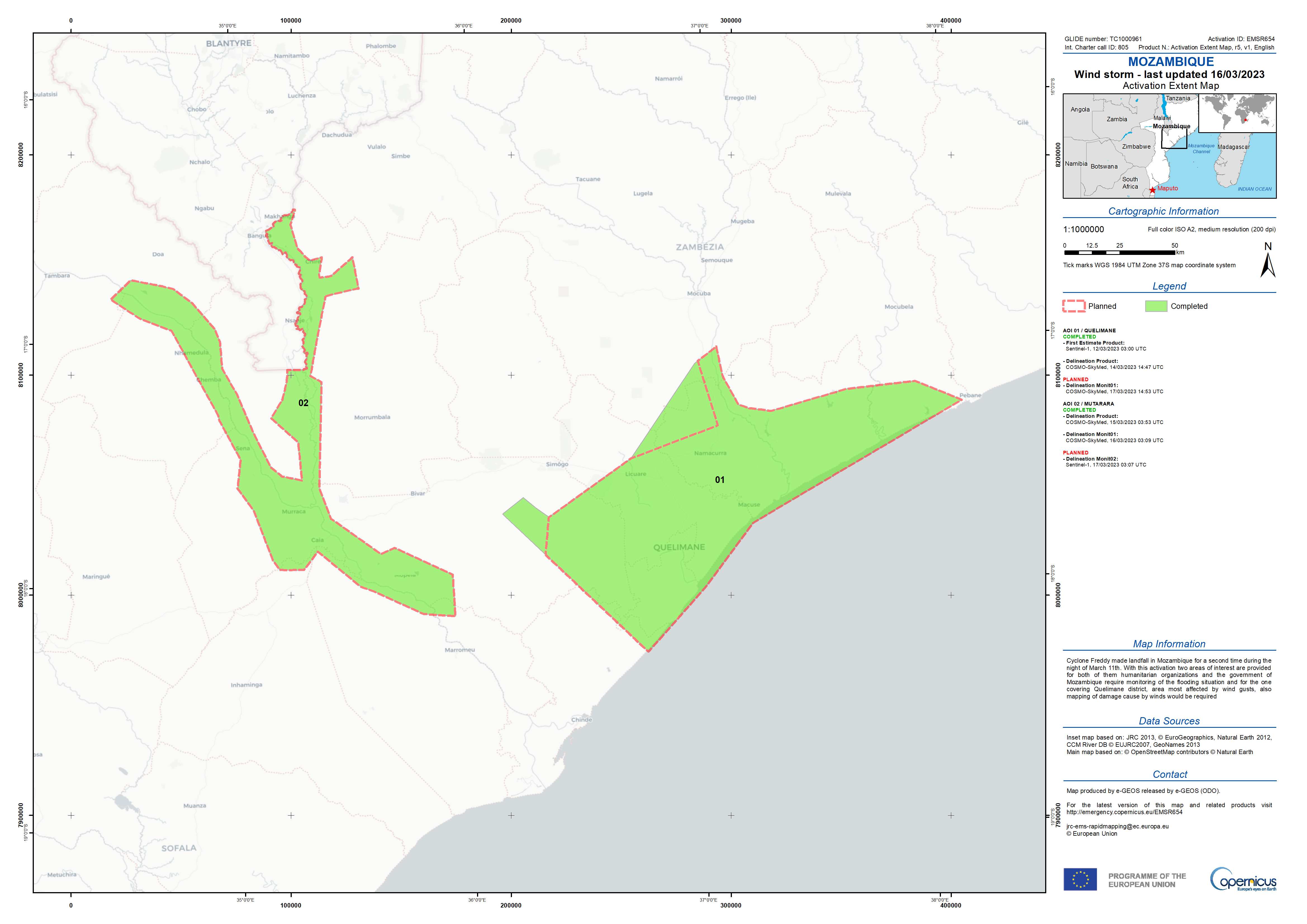Click the Completed green legend swatch
The width and height of the screenshot is (1307, 924).
(1156, 306)
